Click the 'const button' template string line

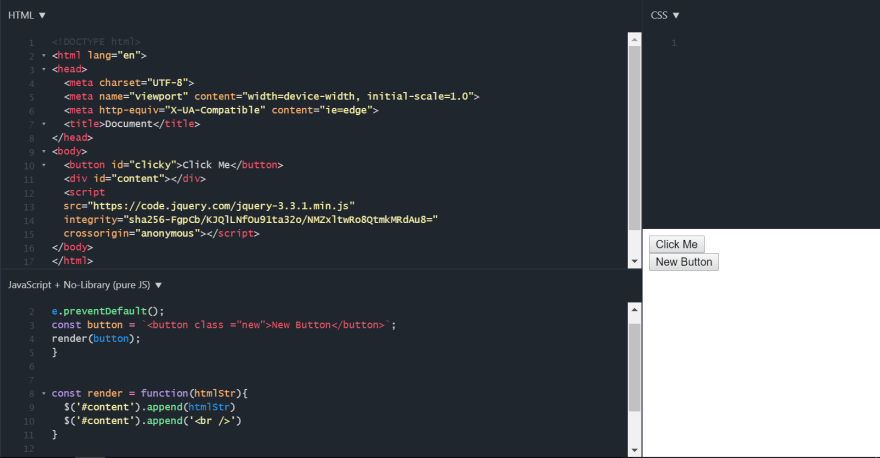pyautogui.click(x=224, y=325)
